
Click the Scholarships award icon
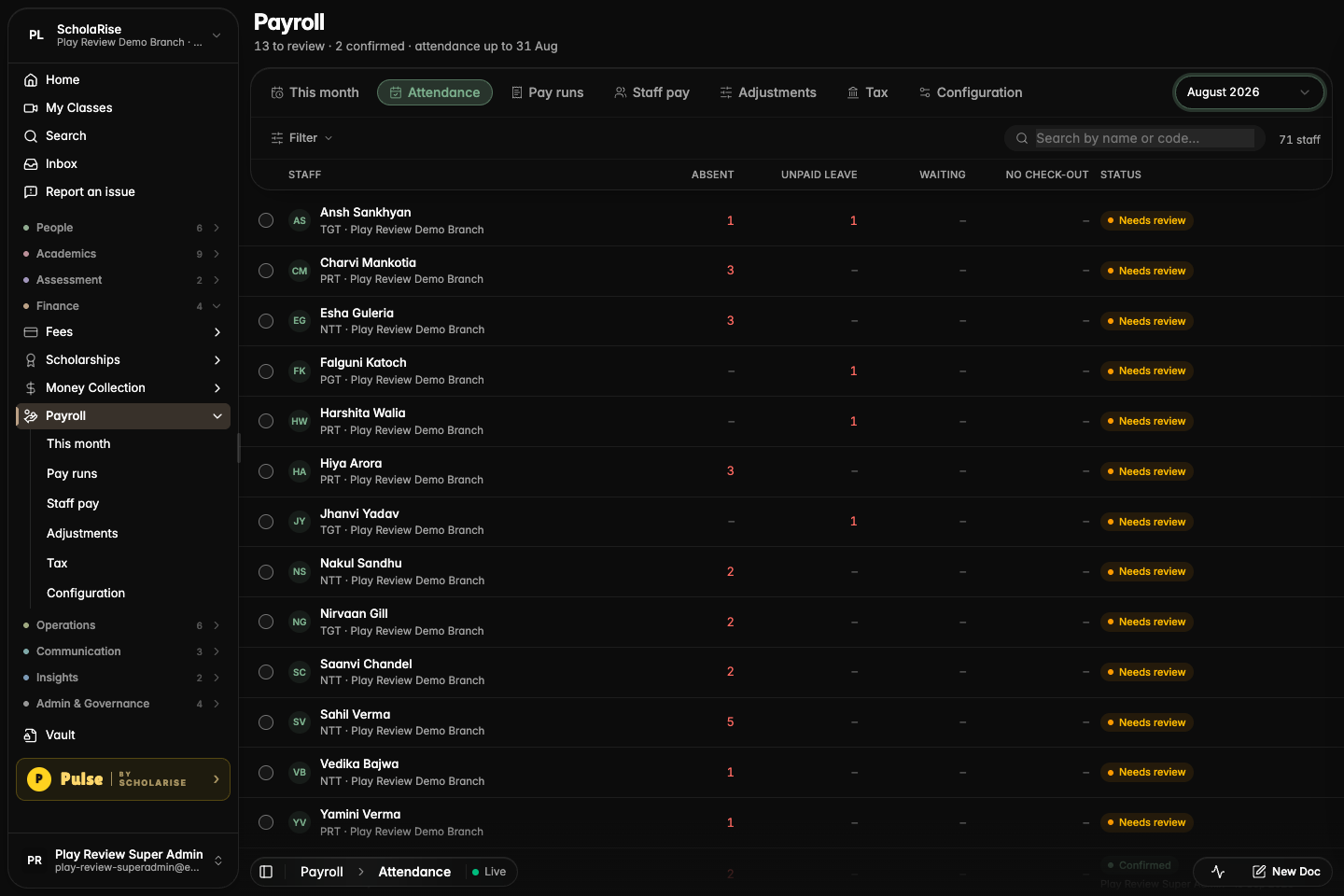[x=31, y=360]
